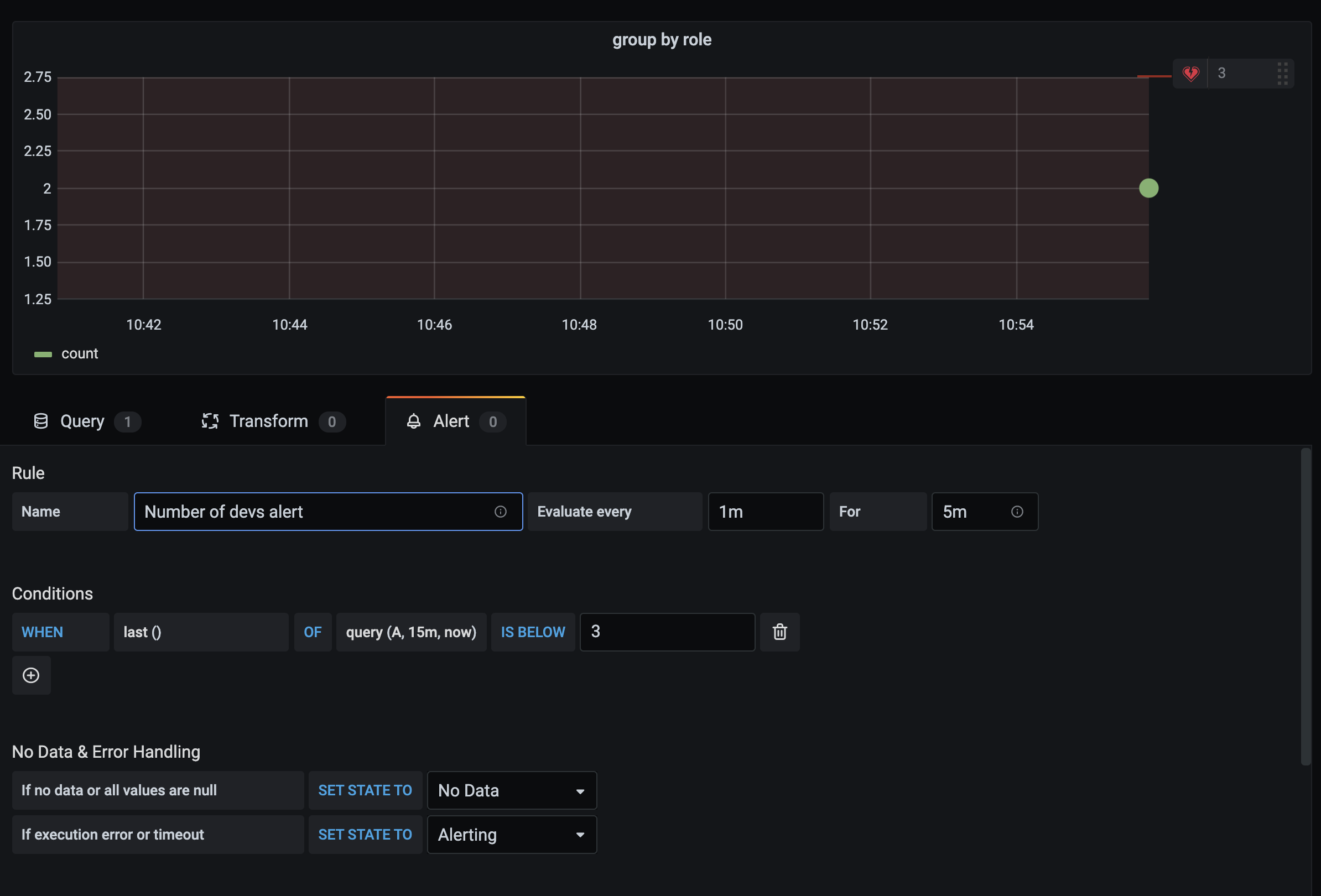
Task: Grab the threshold drag handle dots
Action: (x=1282, y=74)
